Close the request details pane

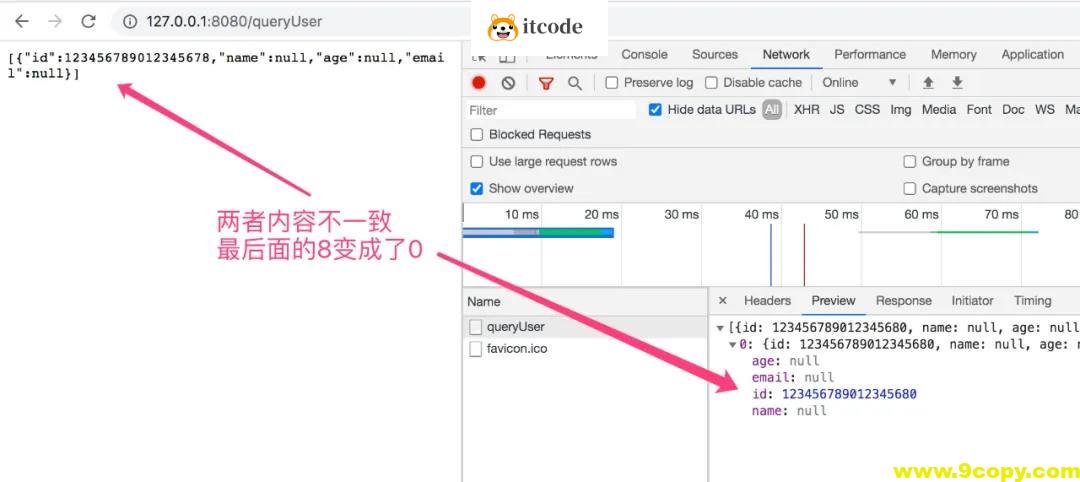click(723, 301)
